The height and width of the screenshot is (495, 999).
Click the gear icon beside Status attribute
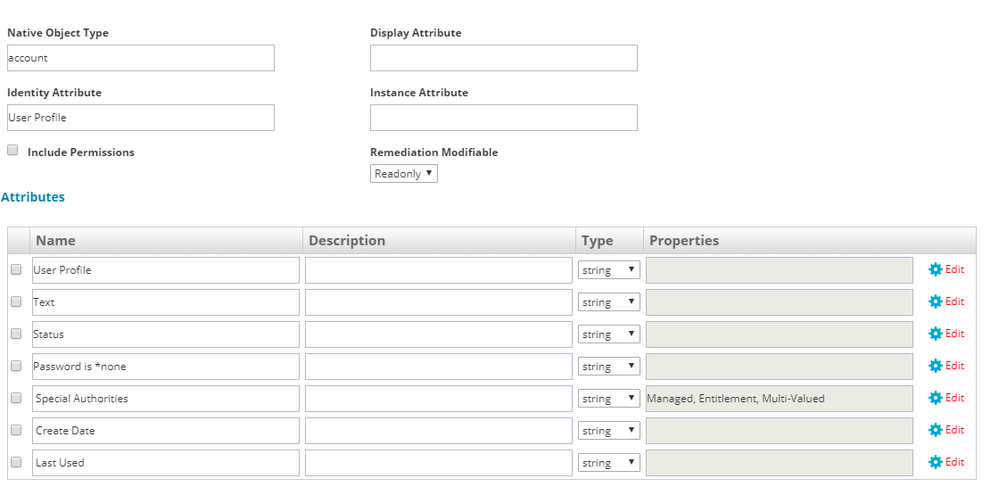point(935,334)
